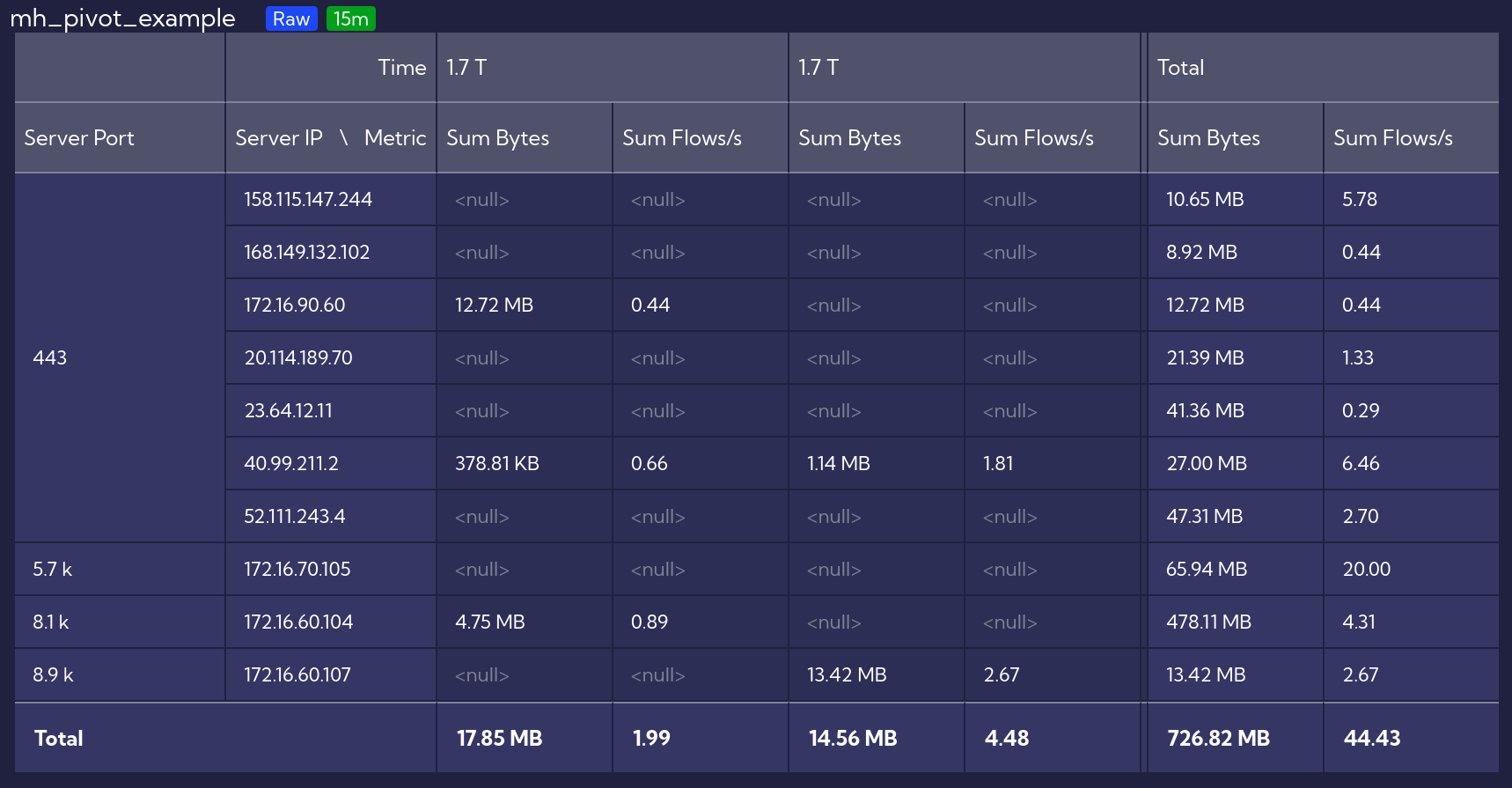Click total 41.36 MB value

click(x=1205, y=411)
